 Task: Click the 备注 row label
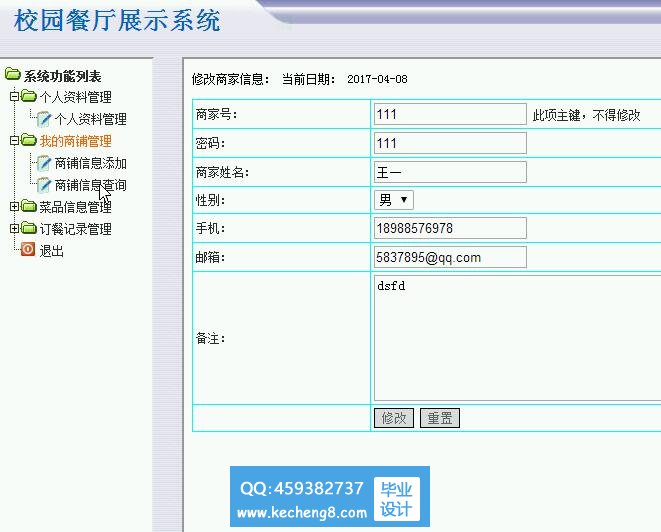[x=210, y=339]
